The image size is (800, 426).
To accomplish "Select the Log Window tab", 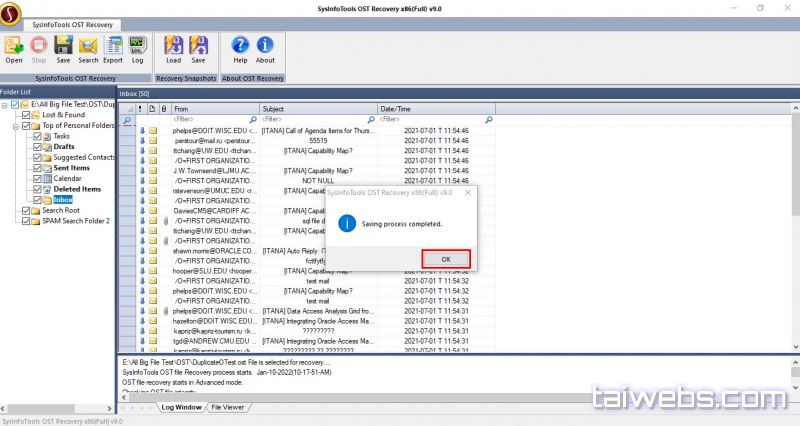I will coord(181,408).
